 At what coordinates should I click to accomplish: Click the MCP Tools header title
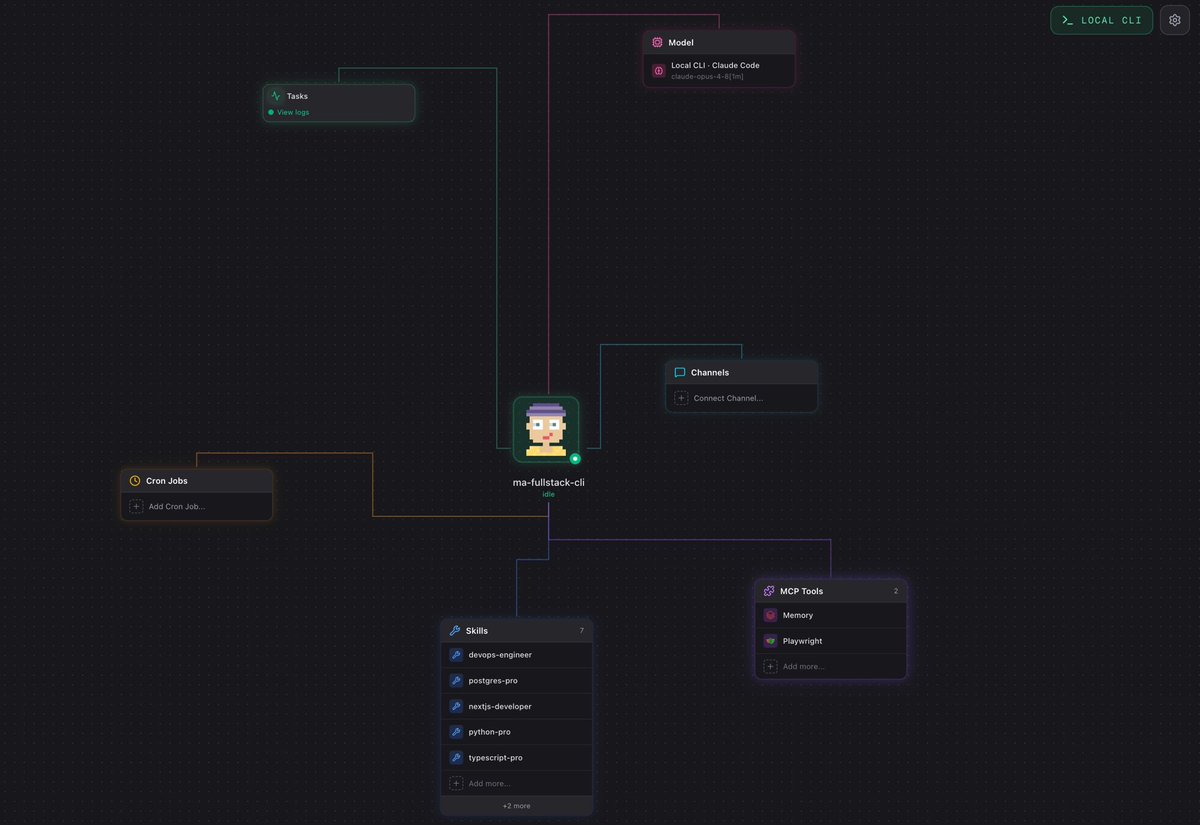click(x=802, y=591)
